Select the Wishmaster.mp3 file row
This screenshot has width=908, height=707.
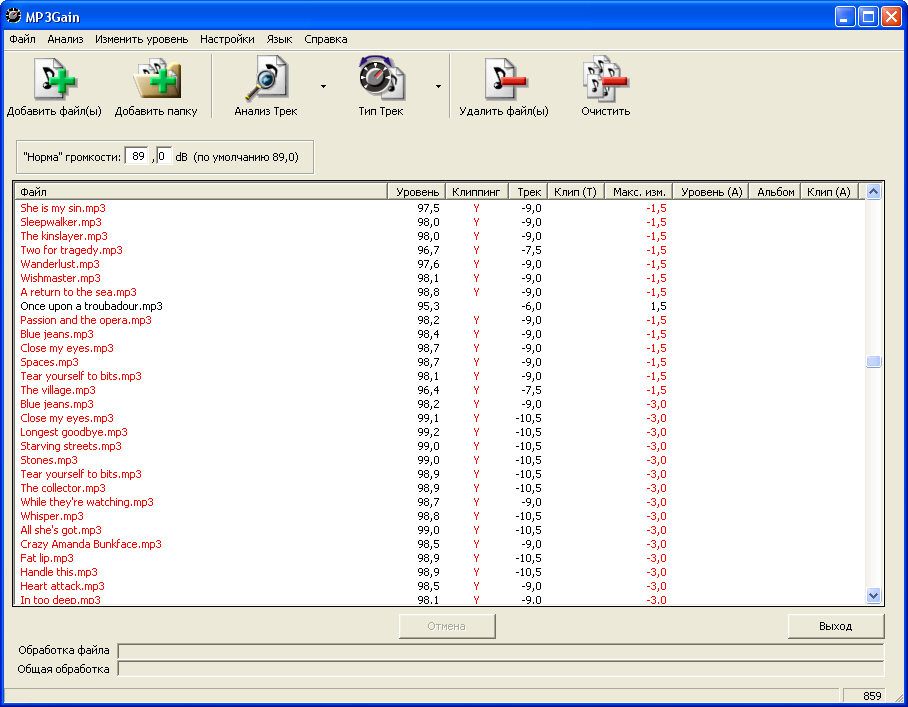coord(60,278)
